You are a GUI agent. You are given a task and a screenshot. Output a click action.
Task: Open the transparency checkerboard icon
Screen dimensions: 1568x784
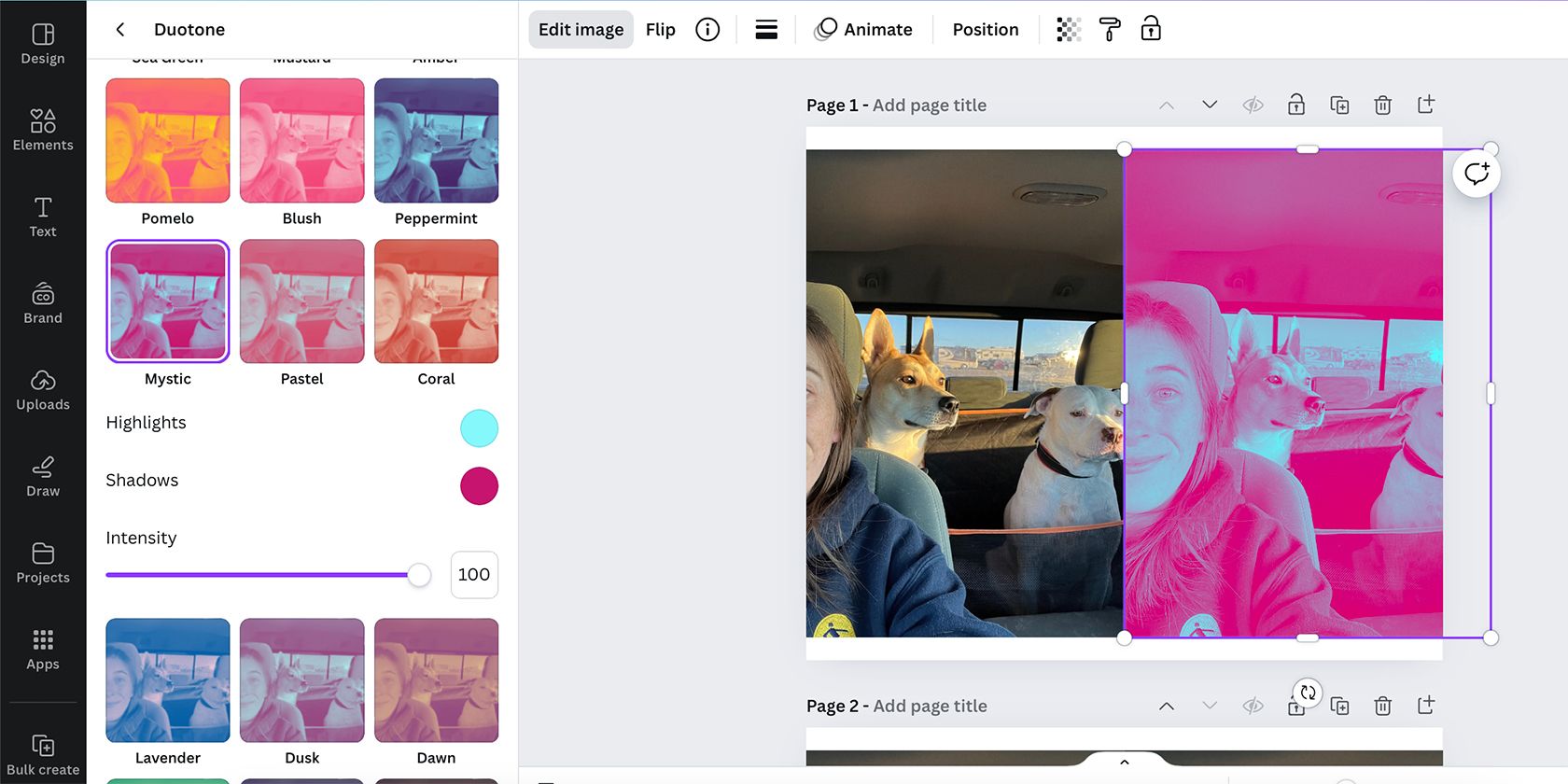point(1069,30)
